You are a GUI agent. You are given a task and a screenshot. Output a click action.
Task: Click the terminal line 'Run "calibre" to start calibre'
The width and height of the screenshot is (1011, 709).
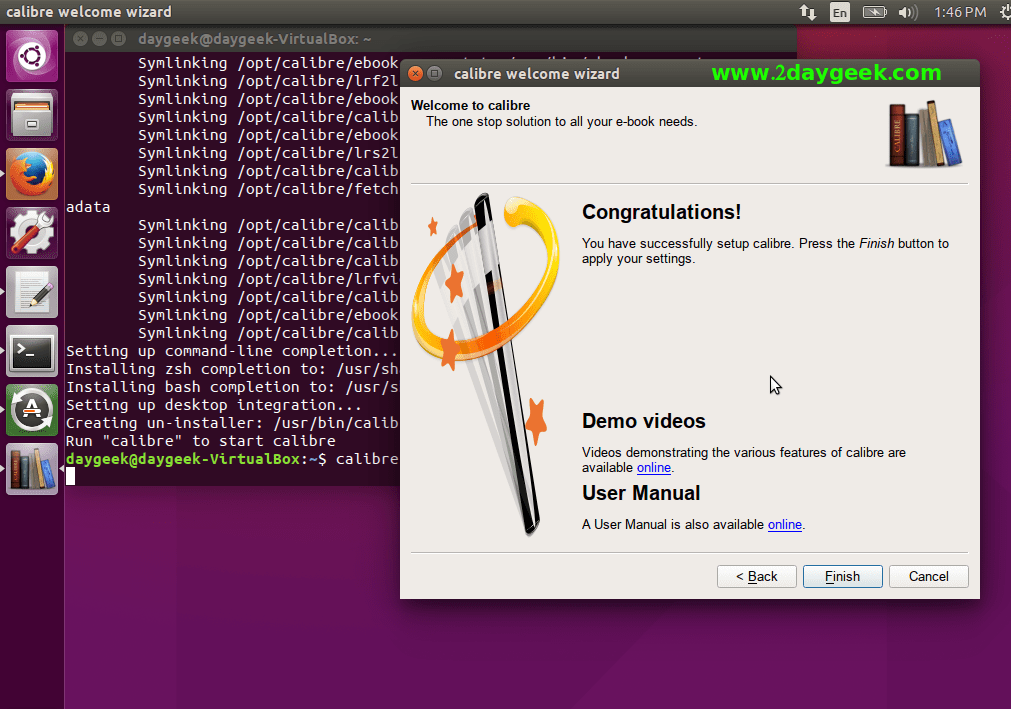coord(201,442)
